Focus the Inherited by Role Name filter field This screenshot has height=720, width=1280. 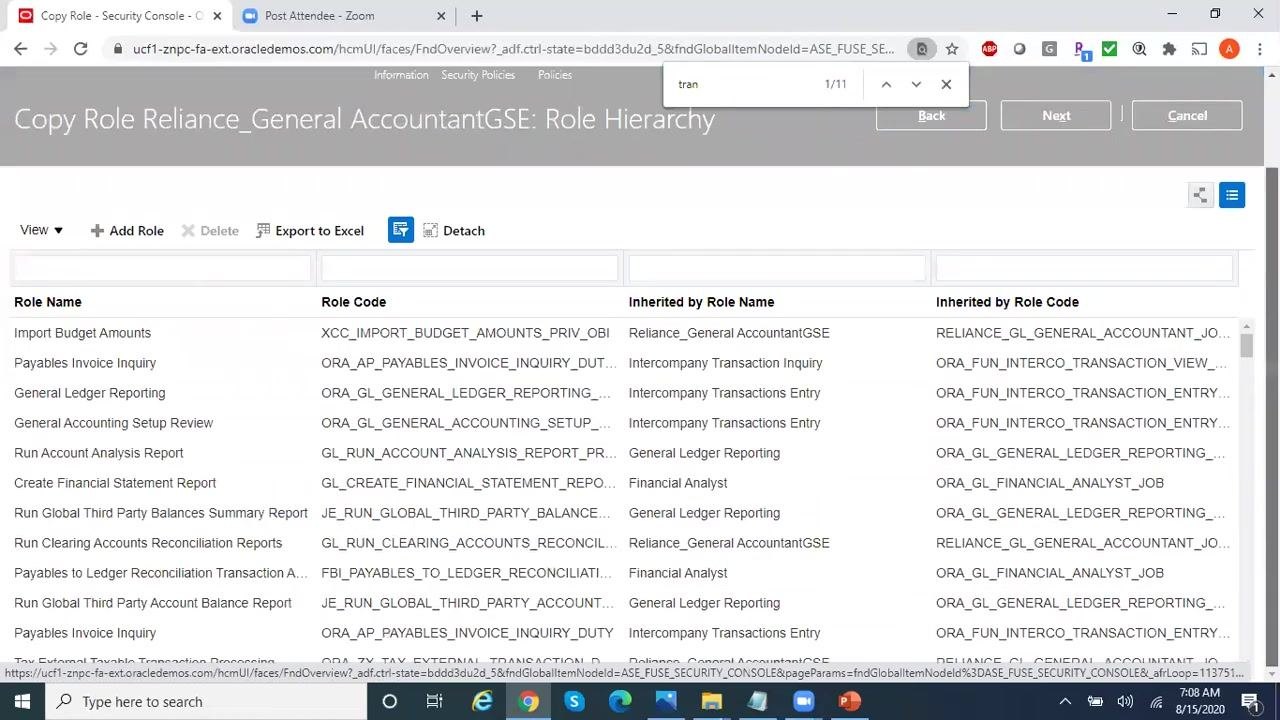click(x=777, y=267)
